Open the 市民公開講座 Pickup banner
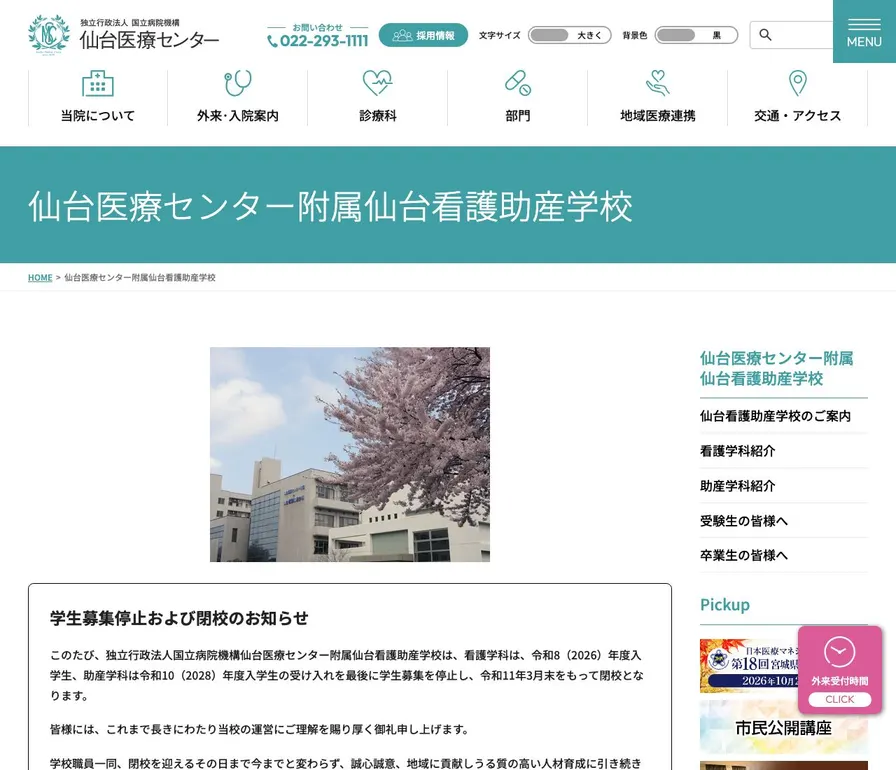 point(783,727)
